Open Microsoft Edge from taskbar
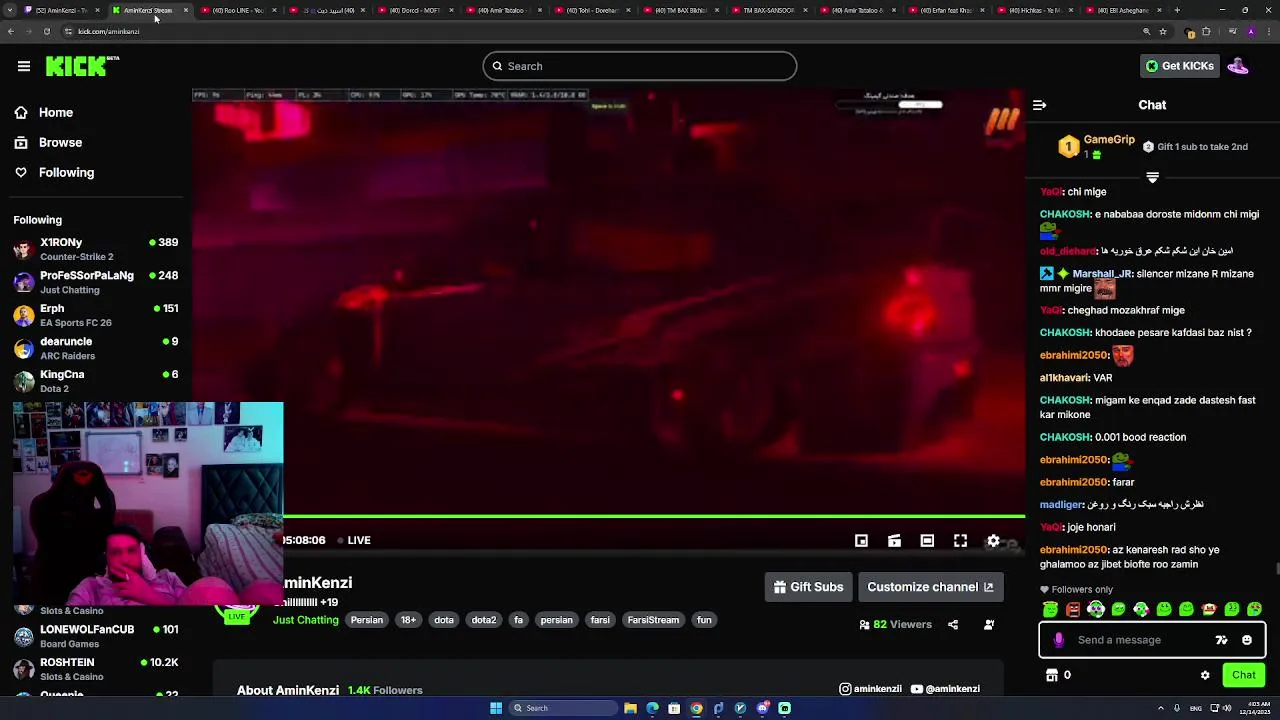The image size is (1280, 720). click(652, 708)
